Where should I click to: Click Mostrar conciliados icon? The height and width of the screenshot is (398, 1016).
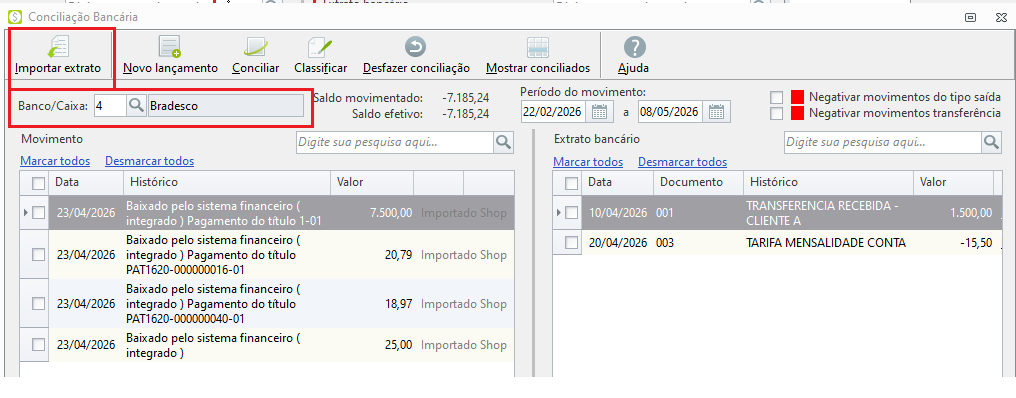click(x=538, y=47)
